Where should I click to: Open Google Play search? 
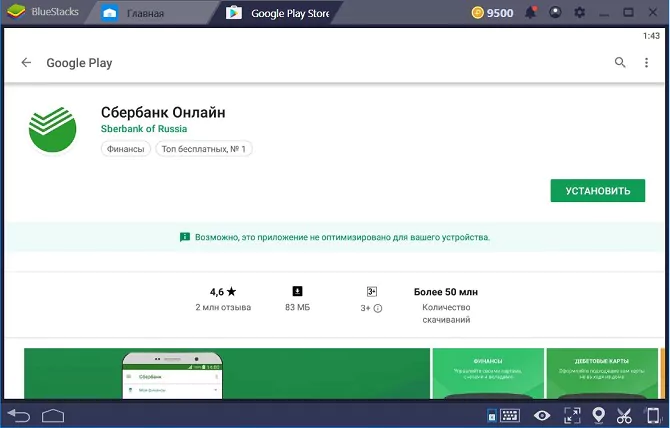point(620,62)
